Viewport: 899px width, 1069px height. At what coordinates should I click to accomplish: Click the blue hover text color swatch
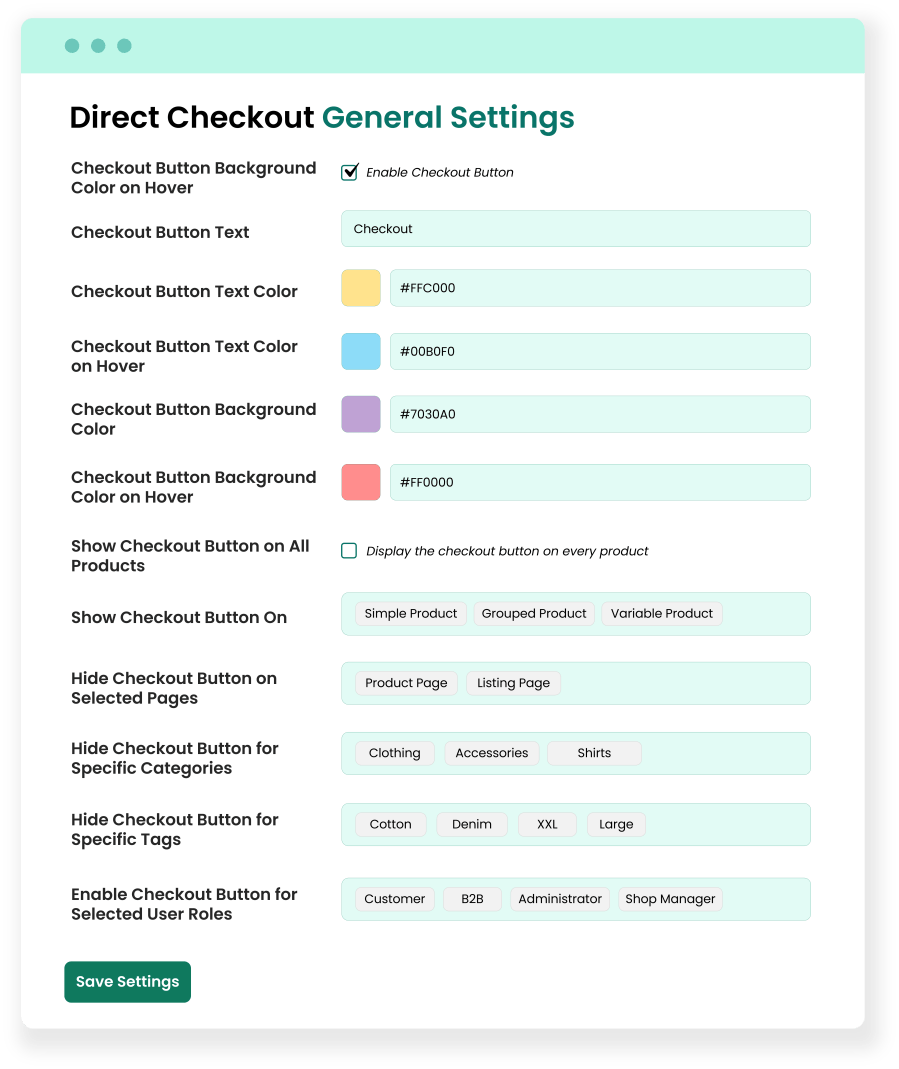tap(360, 351)
